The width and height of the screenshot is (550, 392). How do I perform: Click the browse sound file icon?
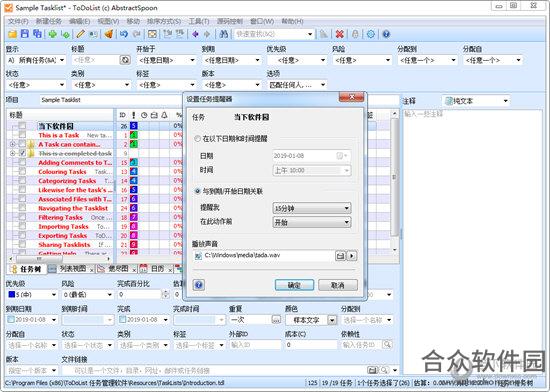(x=340, y=256)
